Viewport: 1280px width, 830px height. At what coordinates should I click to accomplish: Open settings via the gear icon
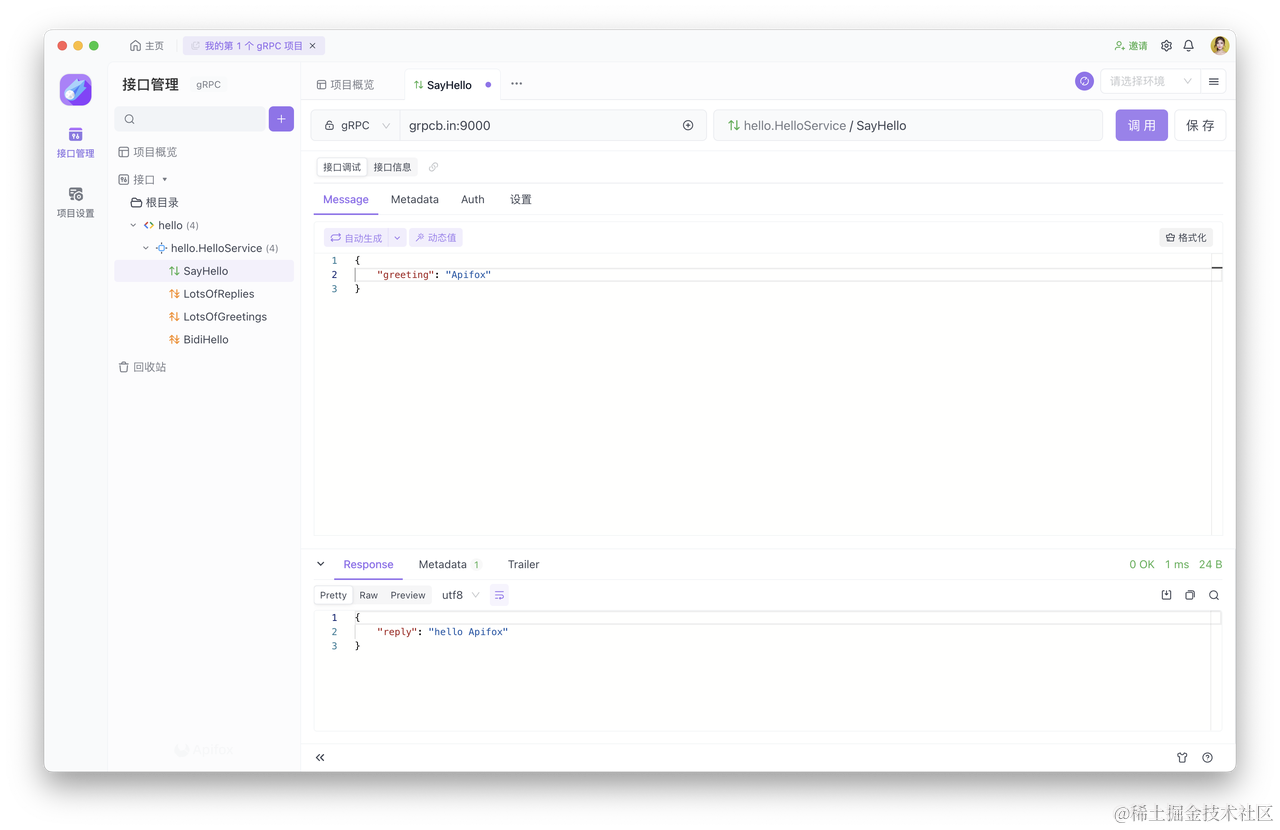pyautogui.click(x=1166, y=46)
